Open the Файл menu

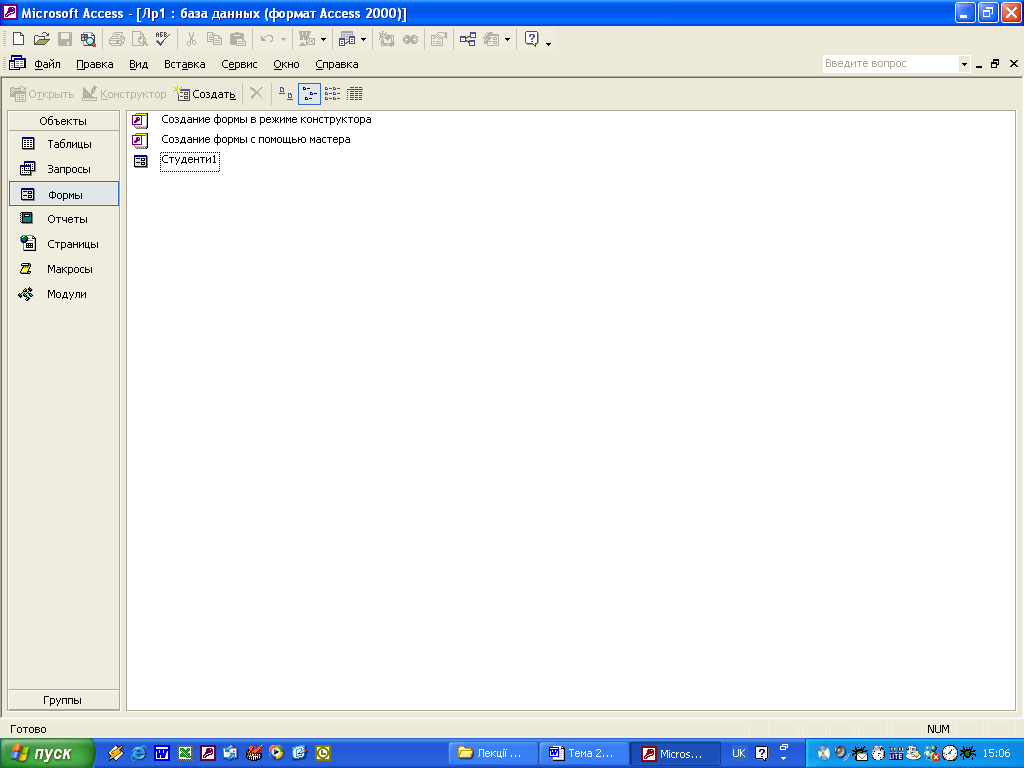[x=47, y=64]
